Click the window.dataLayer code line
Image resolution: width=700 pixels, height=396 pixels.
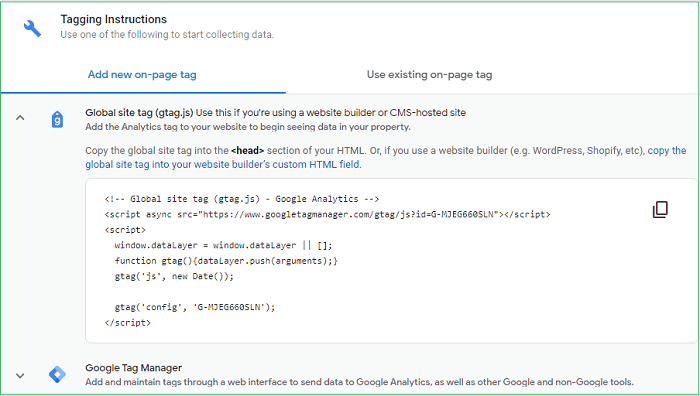(223, 245)
